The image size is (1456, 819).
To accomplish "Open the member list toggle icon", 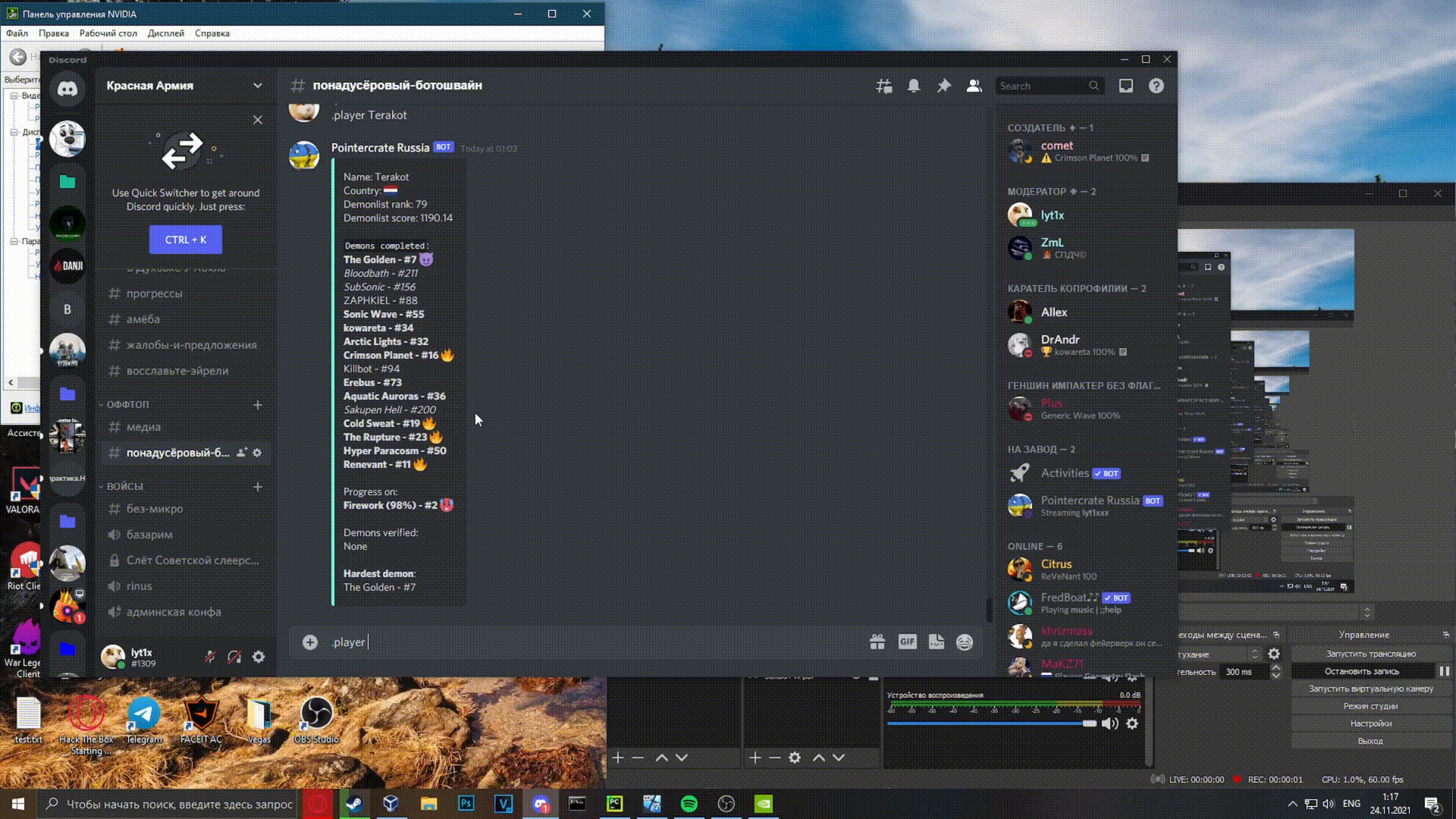I will [974, 86].
